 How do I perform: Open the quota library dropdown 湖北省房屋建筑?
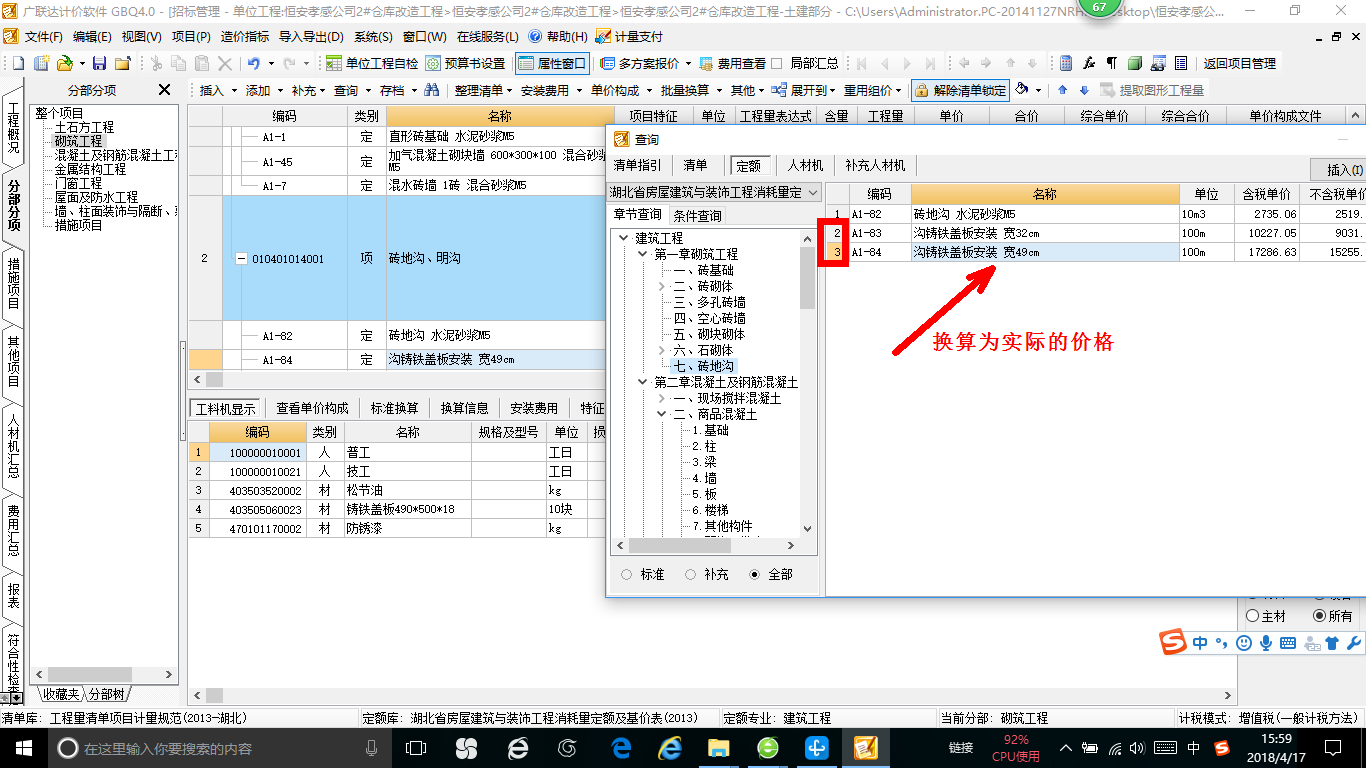tap(714, 192)
